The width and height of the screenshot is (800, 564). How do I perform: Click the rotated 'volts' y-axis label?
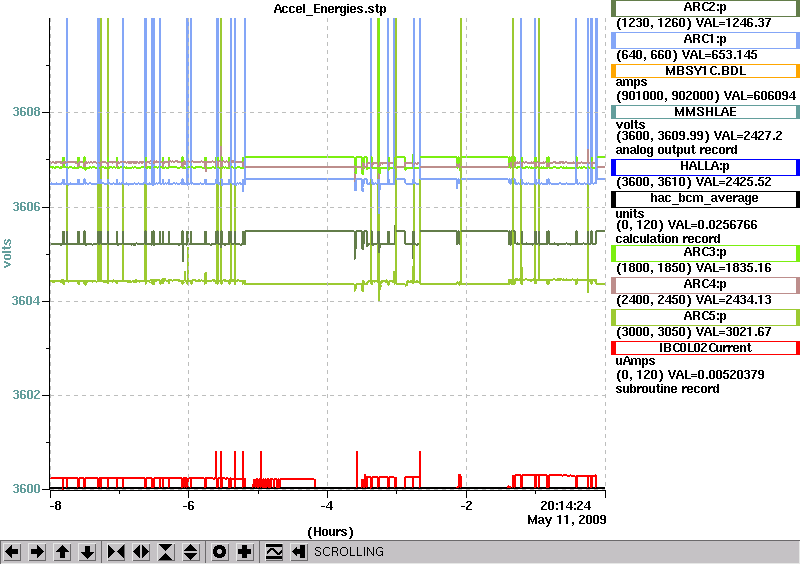point(7,254)
